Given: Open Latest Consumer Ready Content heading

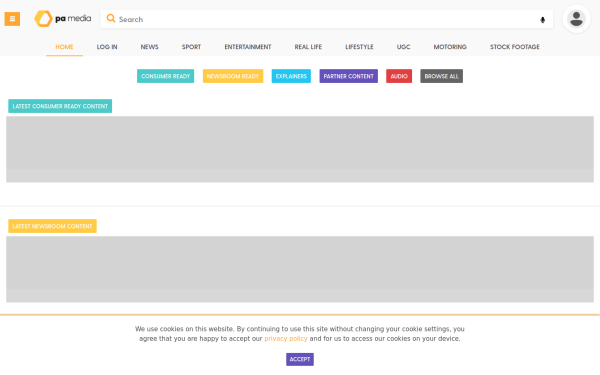Looking at the screenshot, I should pyautogui.click(x=60, y=106).
